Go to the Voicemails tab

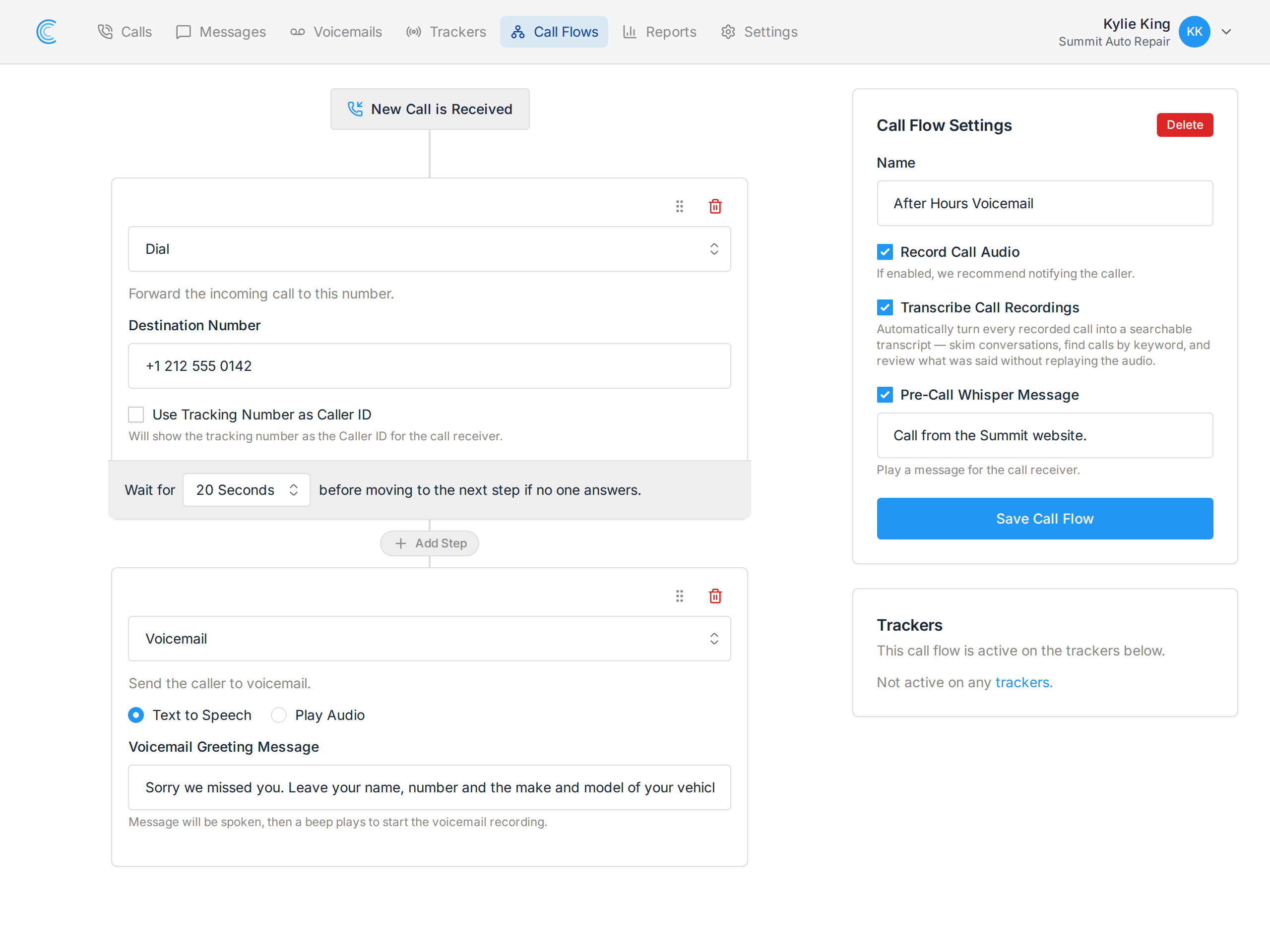coord(336,32)
